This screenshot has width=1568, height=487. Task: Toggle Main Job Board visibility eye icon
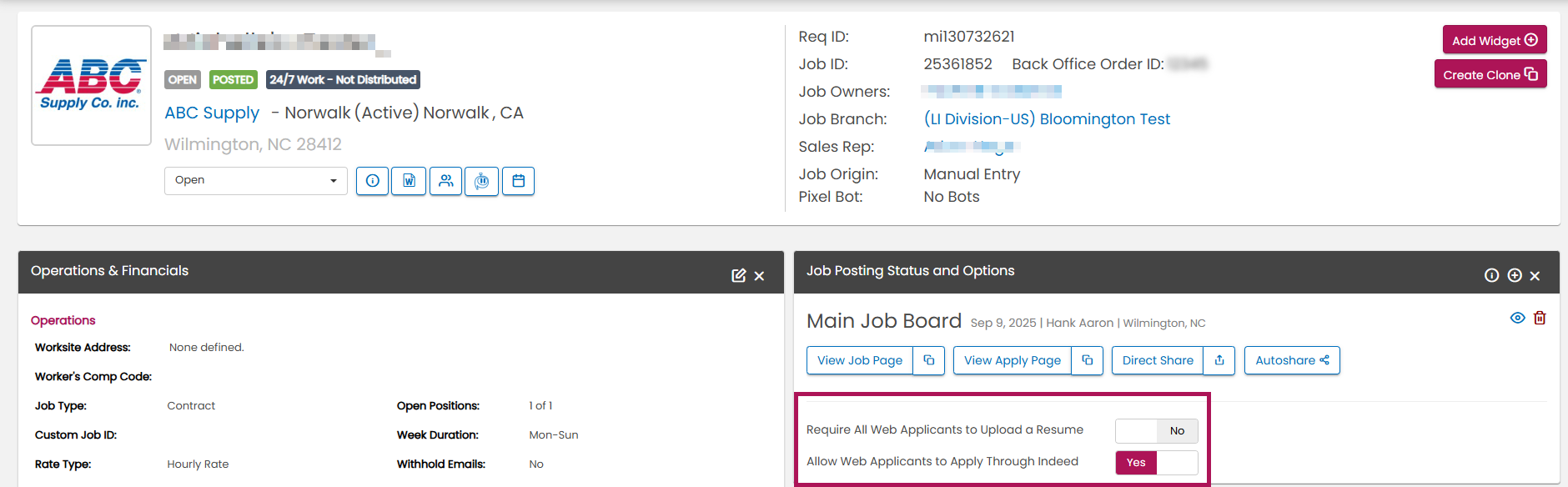pos(1518,318)
